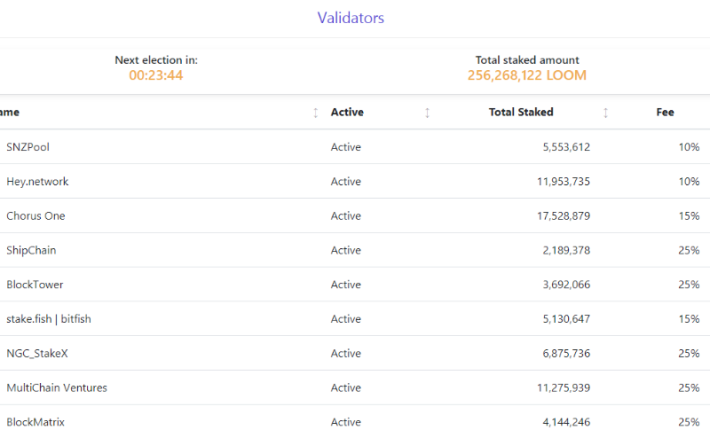Sort by Total Staked using its arrow icon
This screenshot has height=430, width=710.
(605, 113)
